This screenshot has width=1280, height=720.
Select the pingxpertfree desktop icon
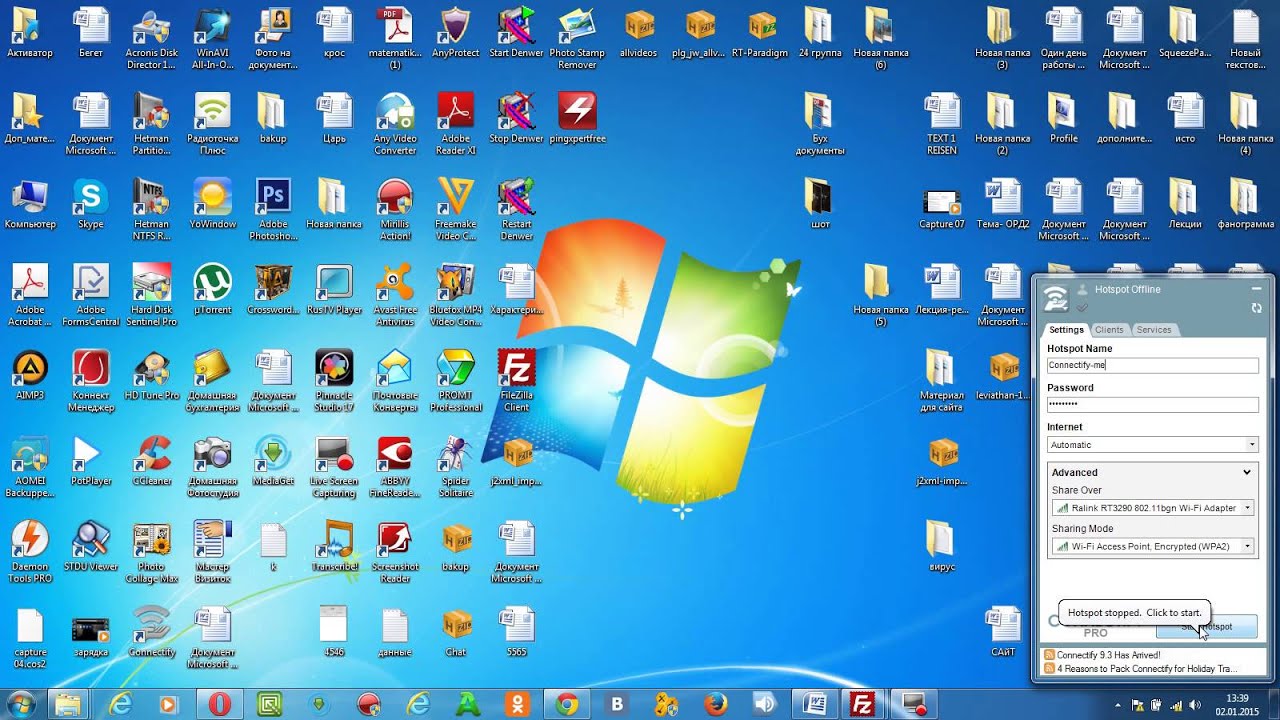(578, 118)
